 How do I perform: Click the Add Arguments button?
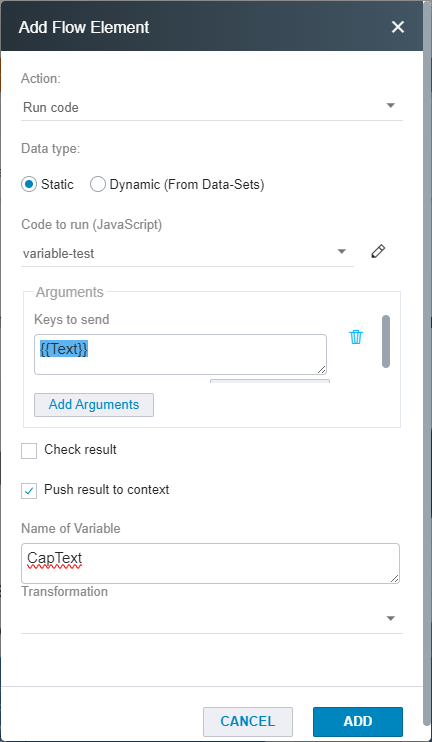click(x=94, y=405)
